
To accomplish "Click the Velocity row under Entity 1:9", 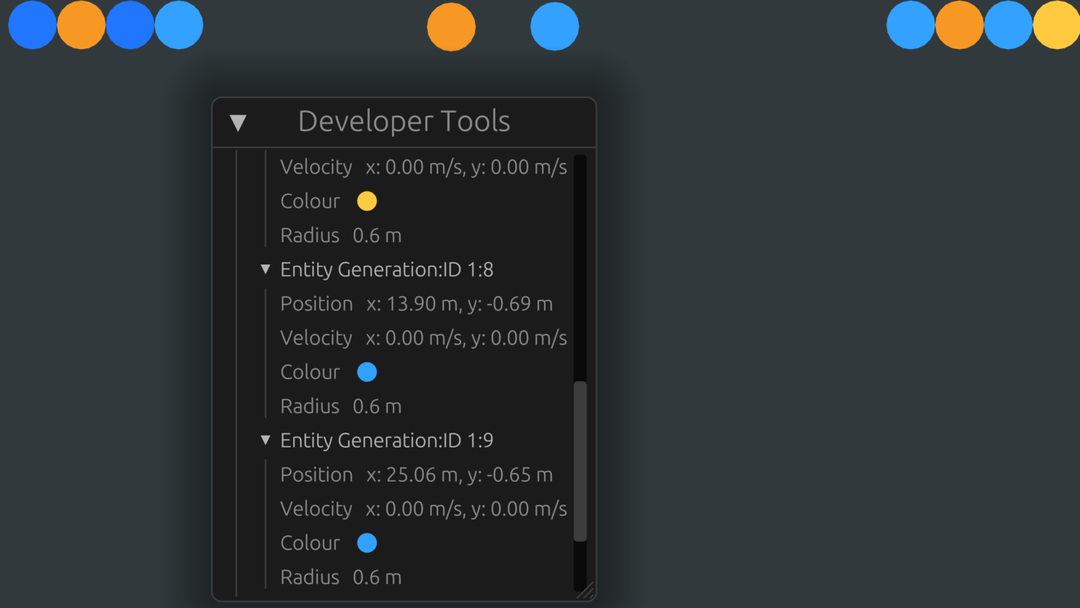I will tap(424, 508).
